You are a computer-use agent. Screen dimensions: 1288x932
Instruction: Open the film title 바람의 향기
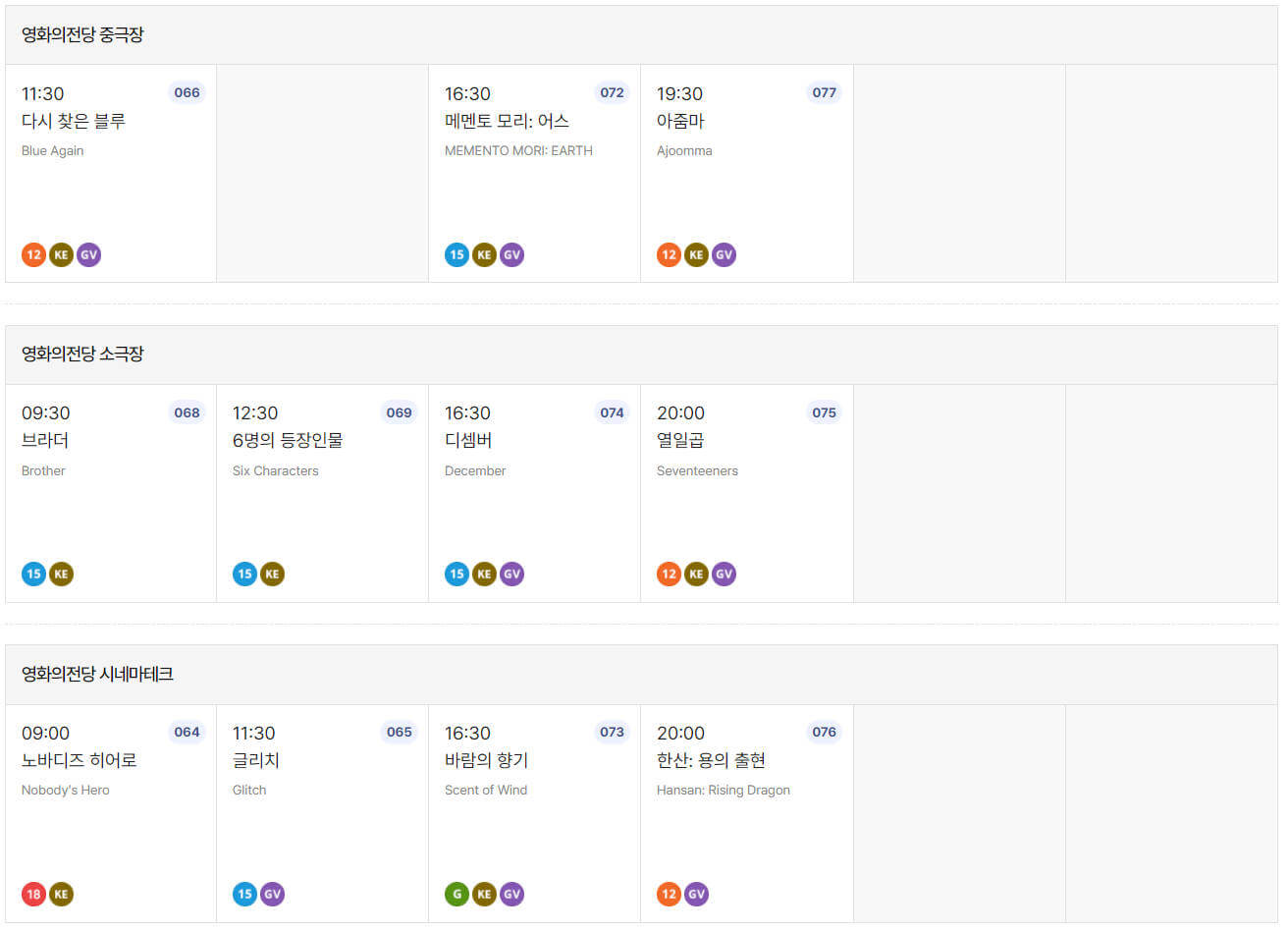point(486,760)
